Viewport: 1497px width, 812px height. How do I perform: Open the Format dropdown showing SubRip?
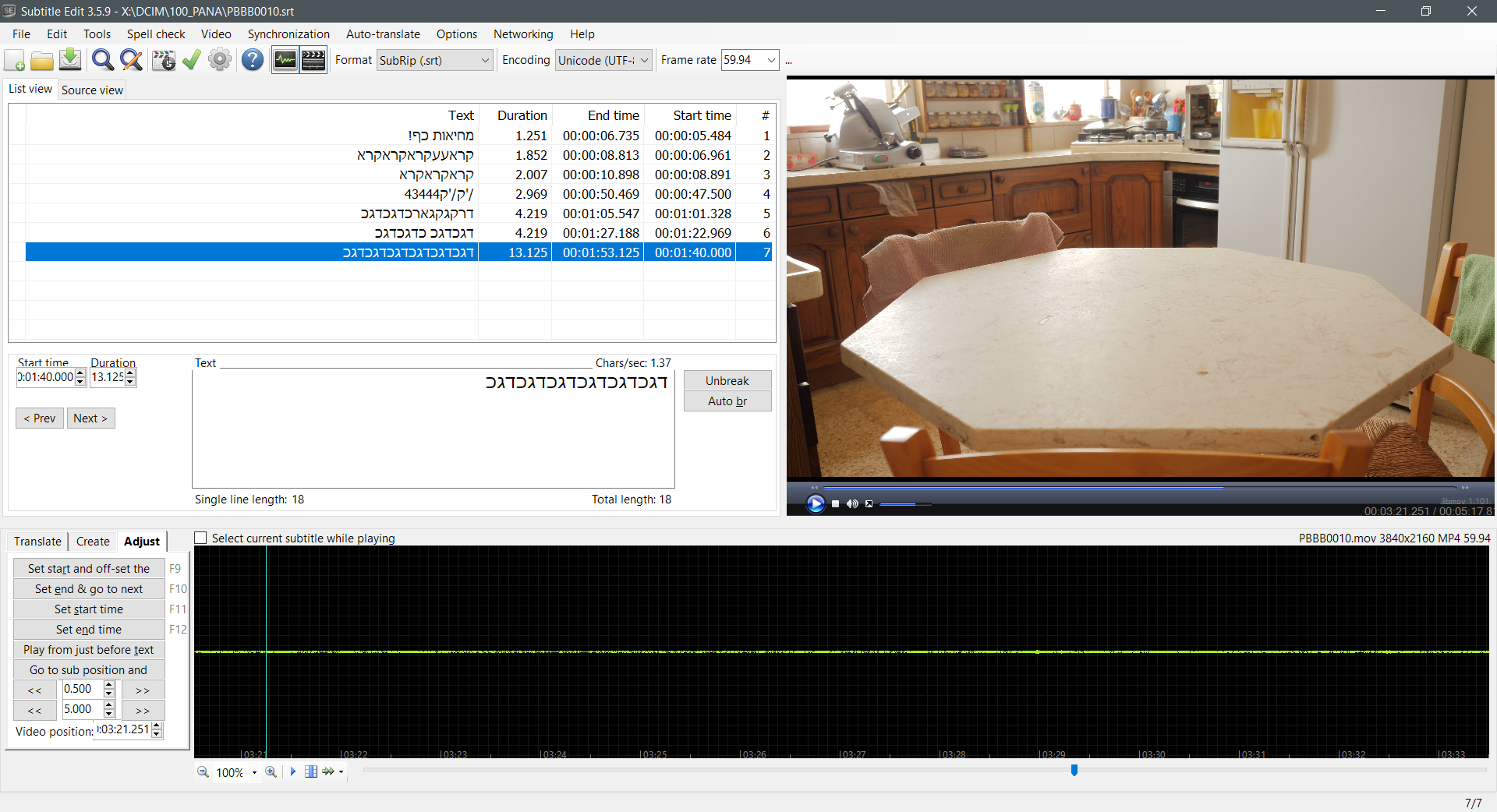(x=434, y=60)
